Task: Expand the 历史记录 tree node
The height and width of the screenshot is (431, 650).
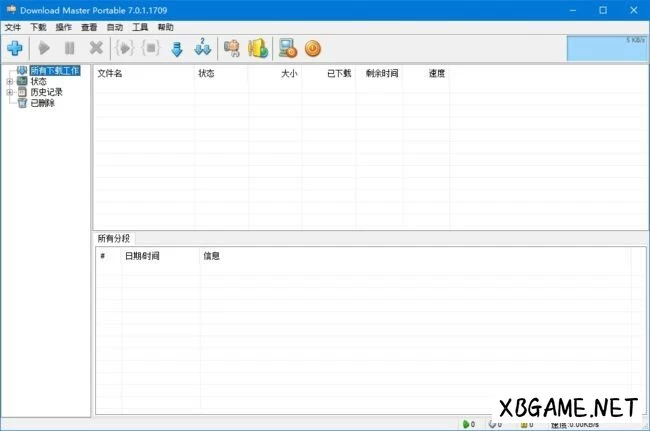Action: [x=10, y=92]
